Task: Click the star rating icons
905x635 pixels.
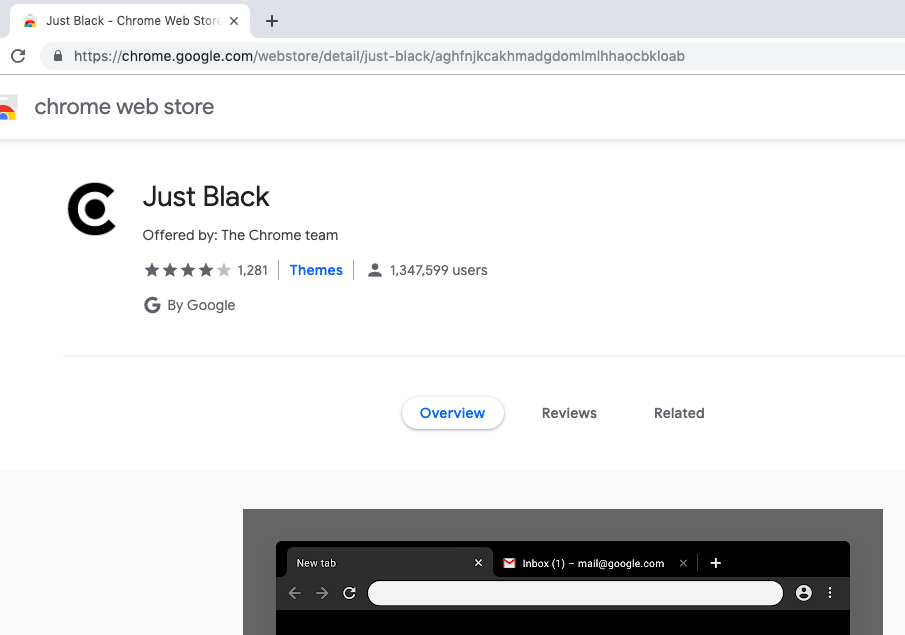Action: coord(187,270)
